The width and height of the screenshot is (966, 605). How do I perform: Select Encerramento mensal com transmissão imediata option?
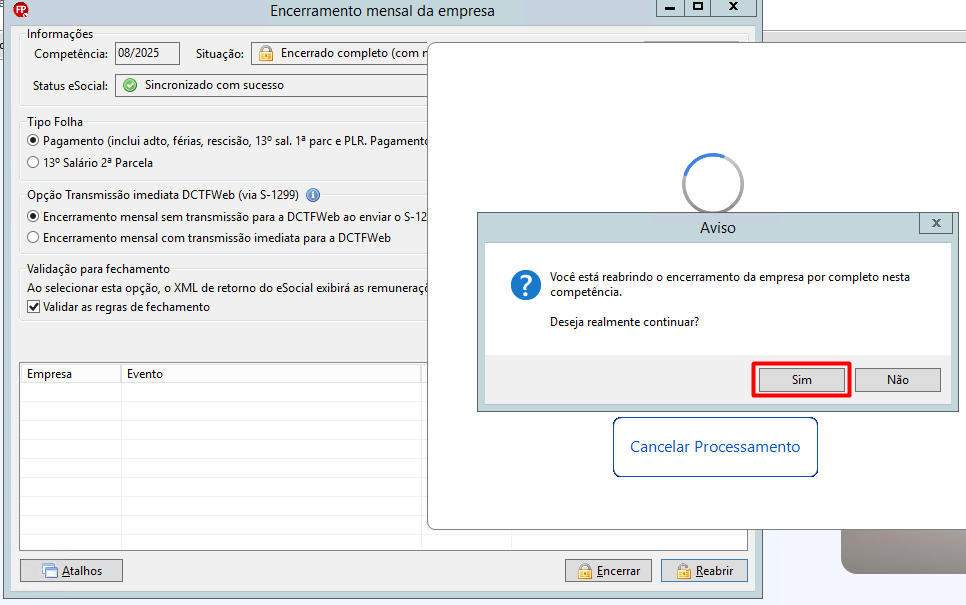coord(33,238)
